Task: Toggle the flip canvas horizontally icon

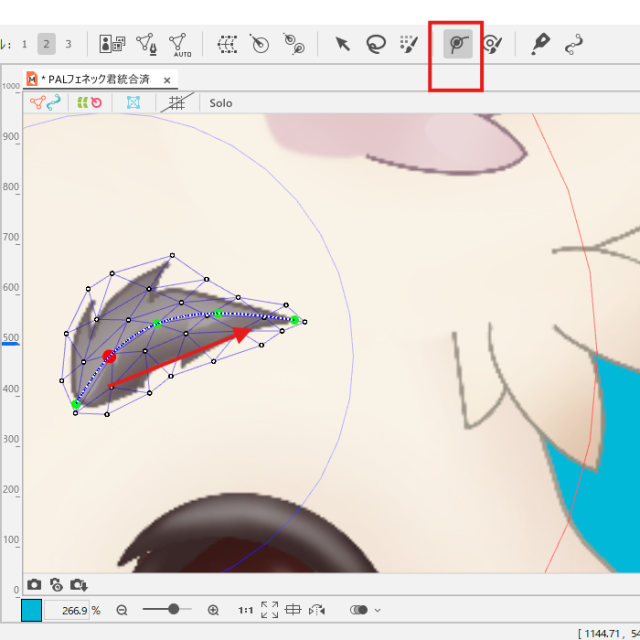Action: click(x=318, y=610)
